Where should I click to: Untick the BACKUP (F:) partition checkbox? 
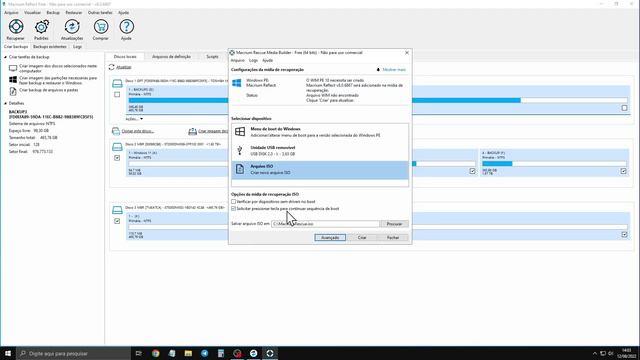point(623,171)
